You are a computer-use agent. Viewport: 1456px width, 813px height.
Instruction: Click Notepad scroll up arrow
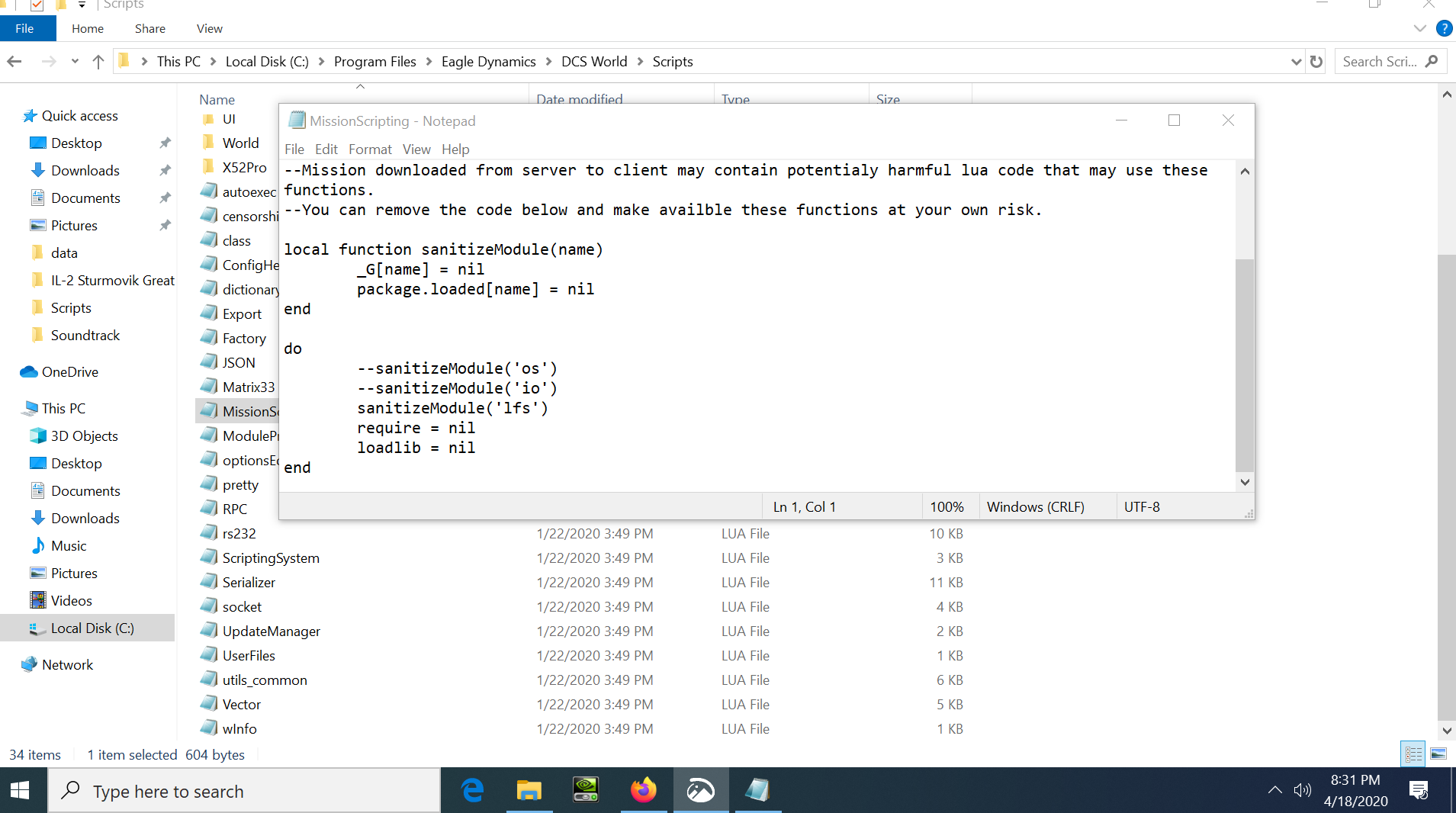coord(1245,171)
